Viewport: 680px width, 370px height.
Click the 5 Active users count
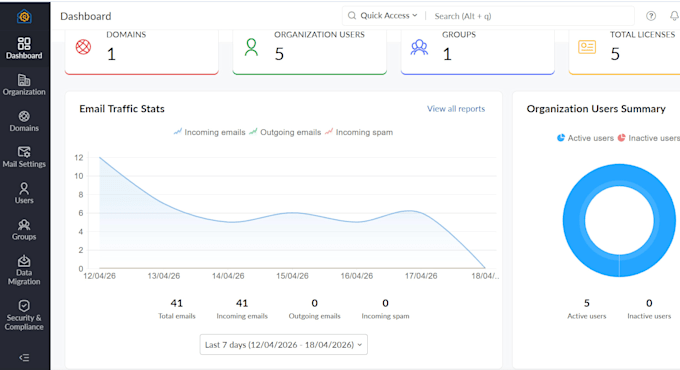(587, 303)
